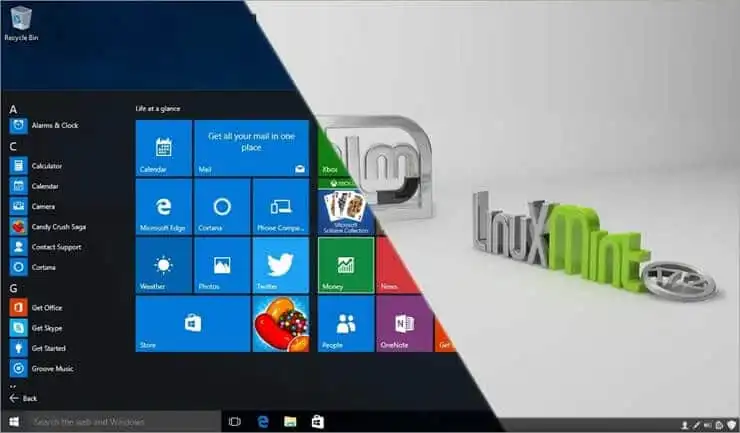
Task: Open the Recycle Bin desktop icon
Action: click(x=21, y=24)
